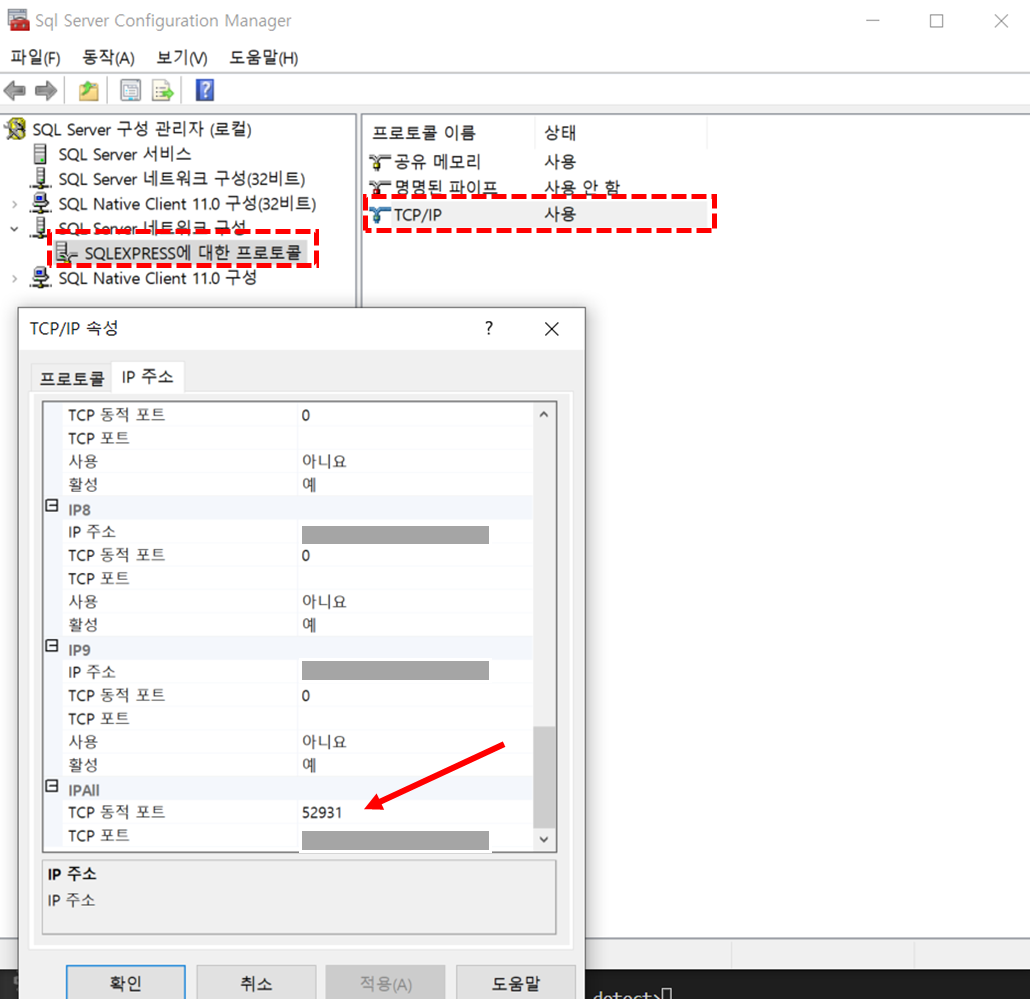The height and width of the screenshot is (999, 1030).
Task: Click the SQL Server 서비스 node icon
Action: 40,154
